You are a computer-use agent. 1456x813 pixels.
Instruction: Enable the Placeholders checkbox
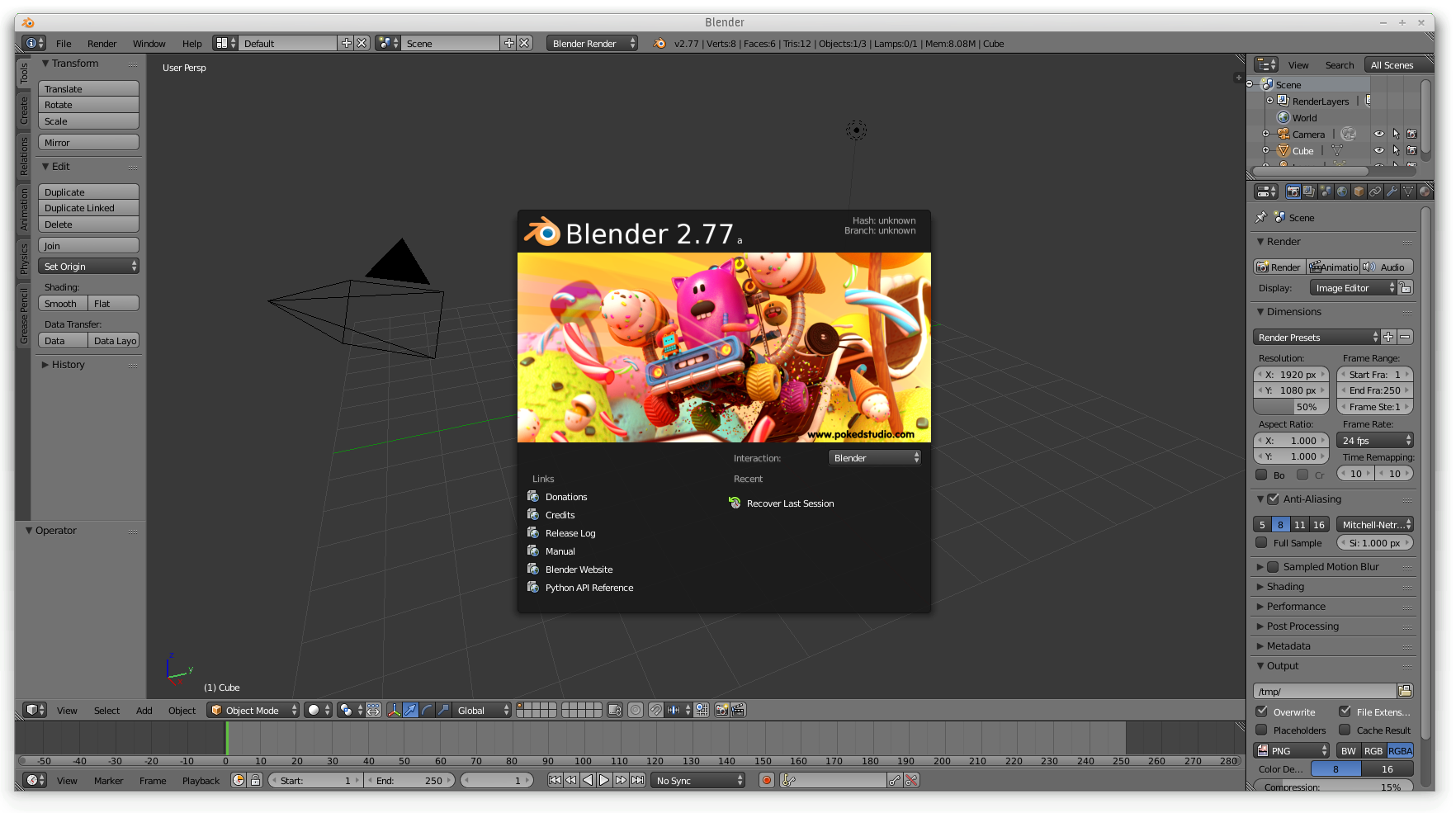(x=1261, y=730)
